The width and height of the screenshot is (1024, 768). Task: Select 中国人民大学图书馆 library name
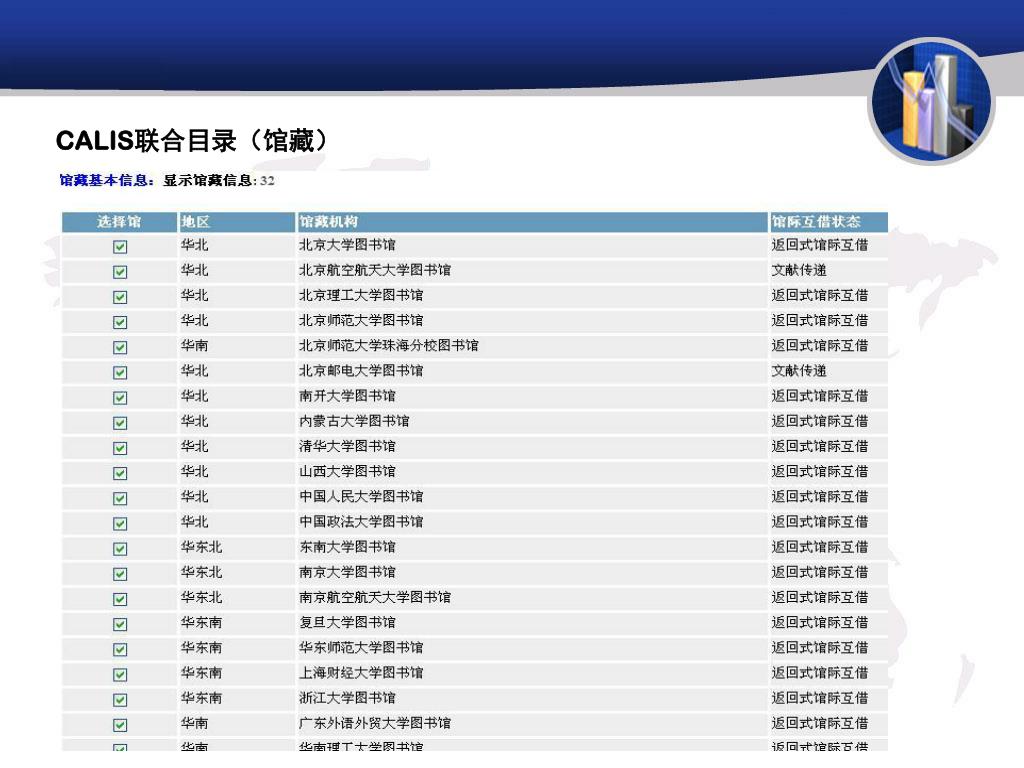tap(361, 497)
